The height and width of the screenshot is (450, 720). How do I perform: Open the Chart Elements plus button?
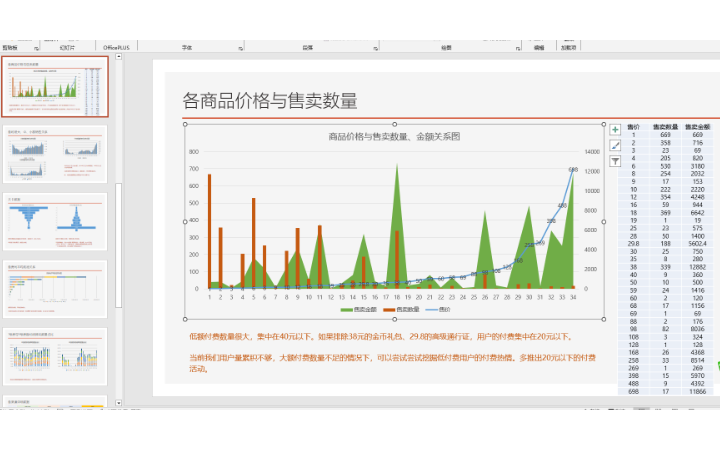click(x=615, y=130)
